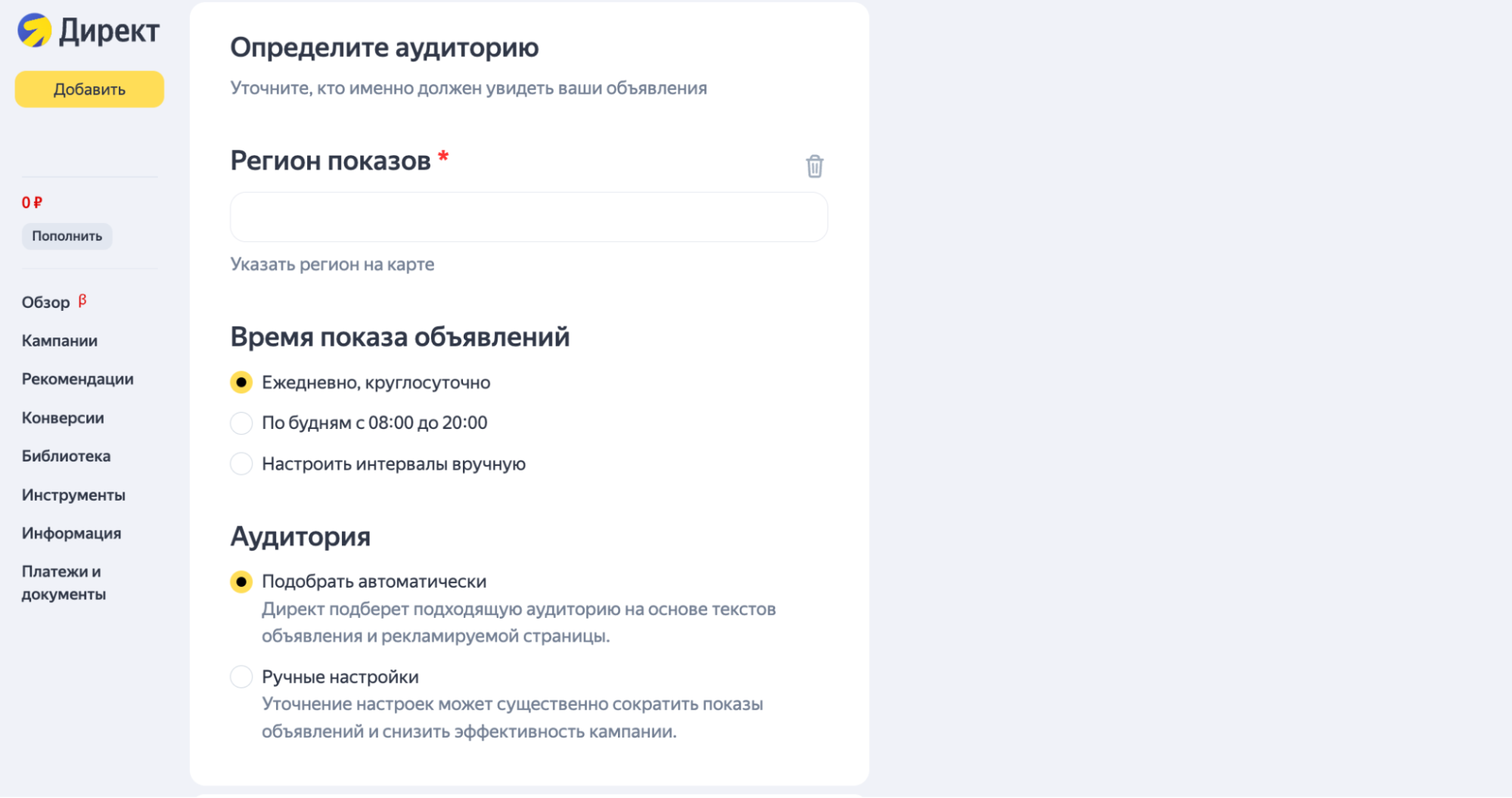
Task: Open Указать регион на карте link
Action: click(x=332, y=264)
